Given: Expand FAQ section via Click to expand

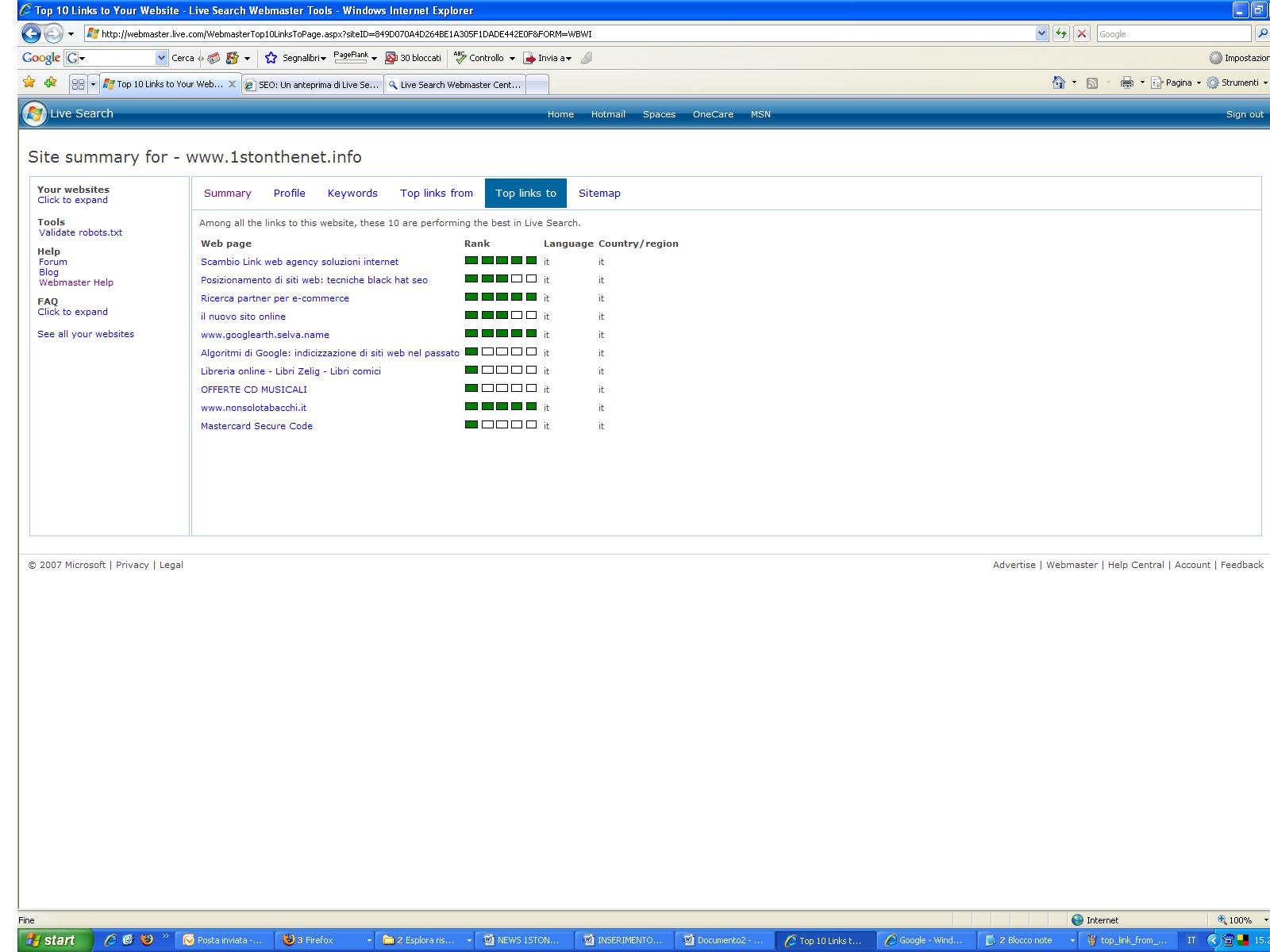Looking at the screenshot, I should (x=72, y=312).
